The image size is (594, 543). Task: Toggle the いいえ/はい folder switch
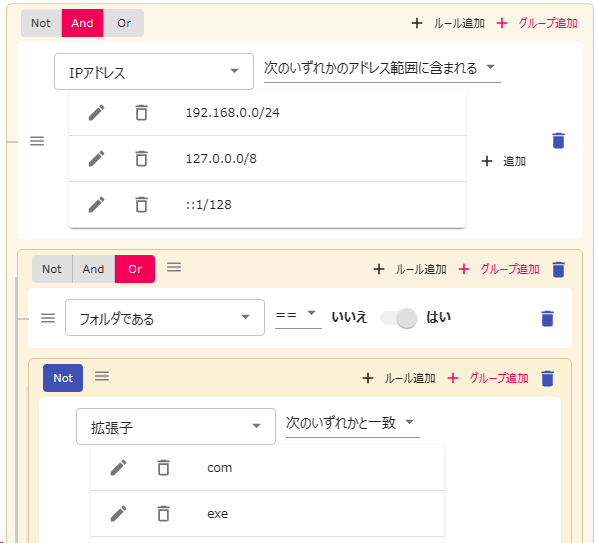pyautogui.click(x=399, y=318)
